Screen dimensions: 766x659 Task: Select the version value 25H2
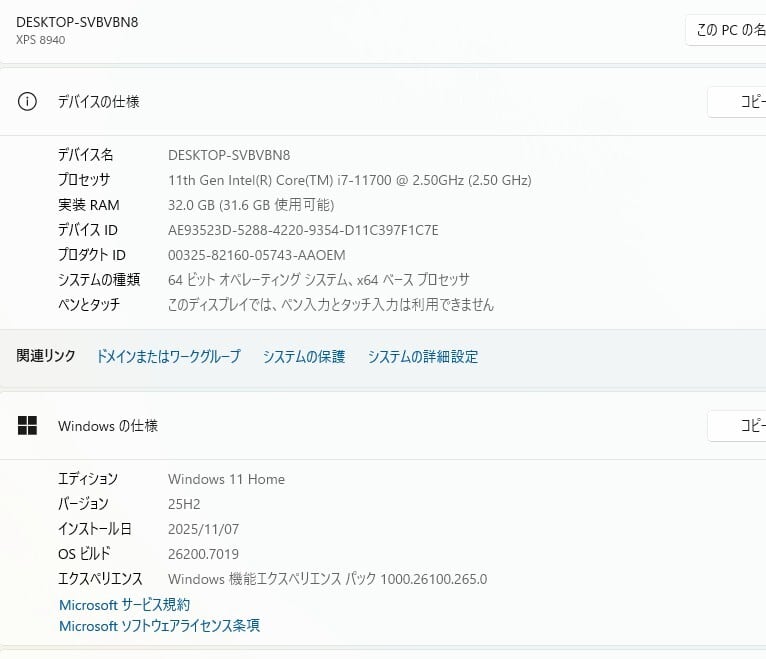point(184,504)
